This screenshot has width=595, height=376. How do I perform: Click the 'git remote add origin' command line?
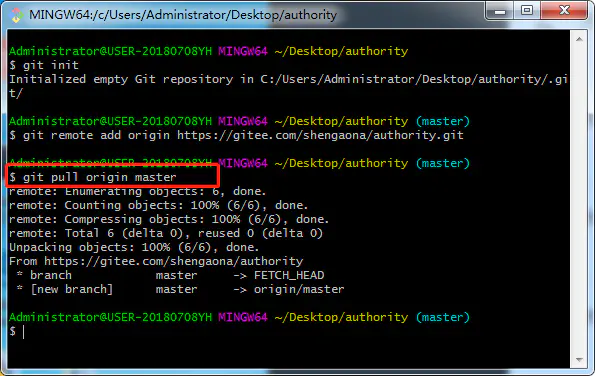click(x=236, y=135)
